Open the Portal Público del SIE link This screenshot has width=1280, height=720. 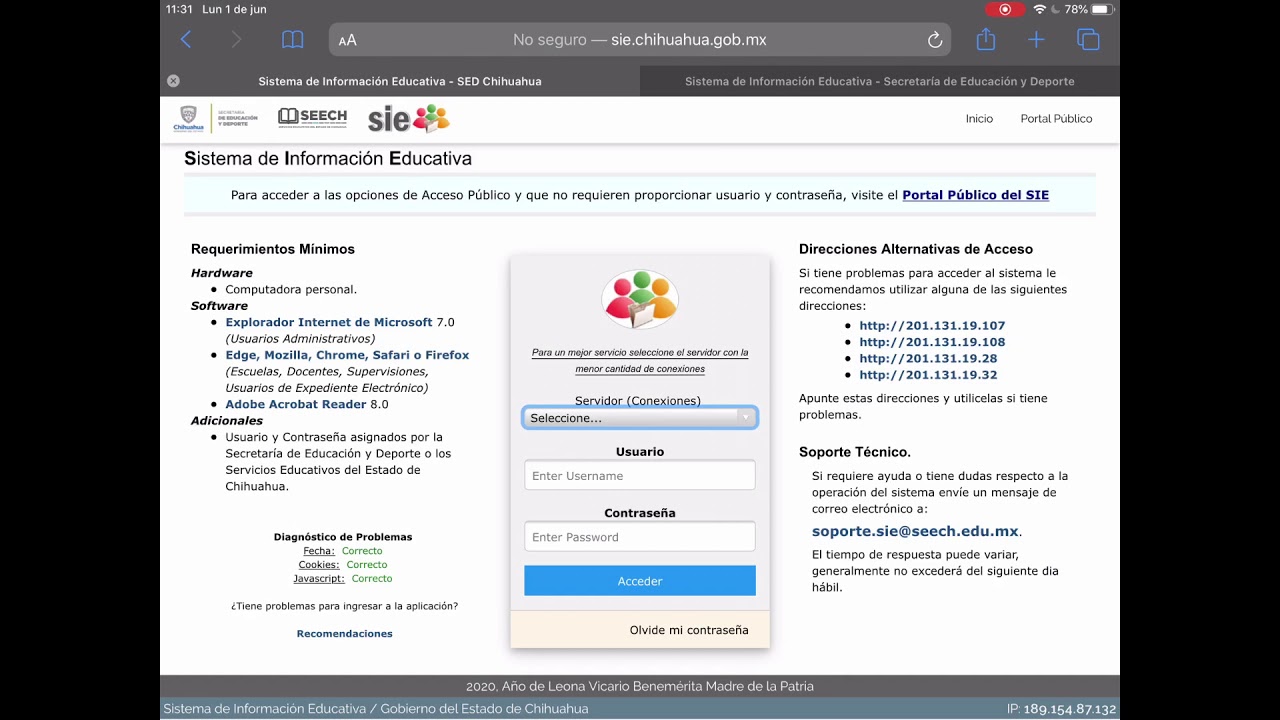[975, 195]
